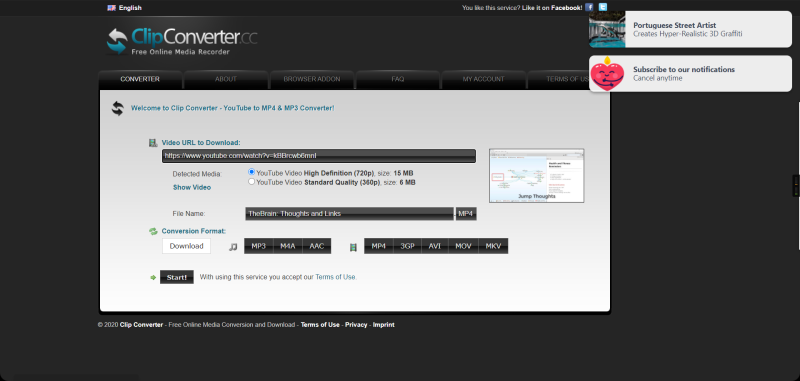The image size is (800, 381).
Task: Choose MKV conversion format
Action: [x=493, y=246]
